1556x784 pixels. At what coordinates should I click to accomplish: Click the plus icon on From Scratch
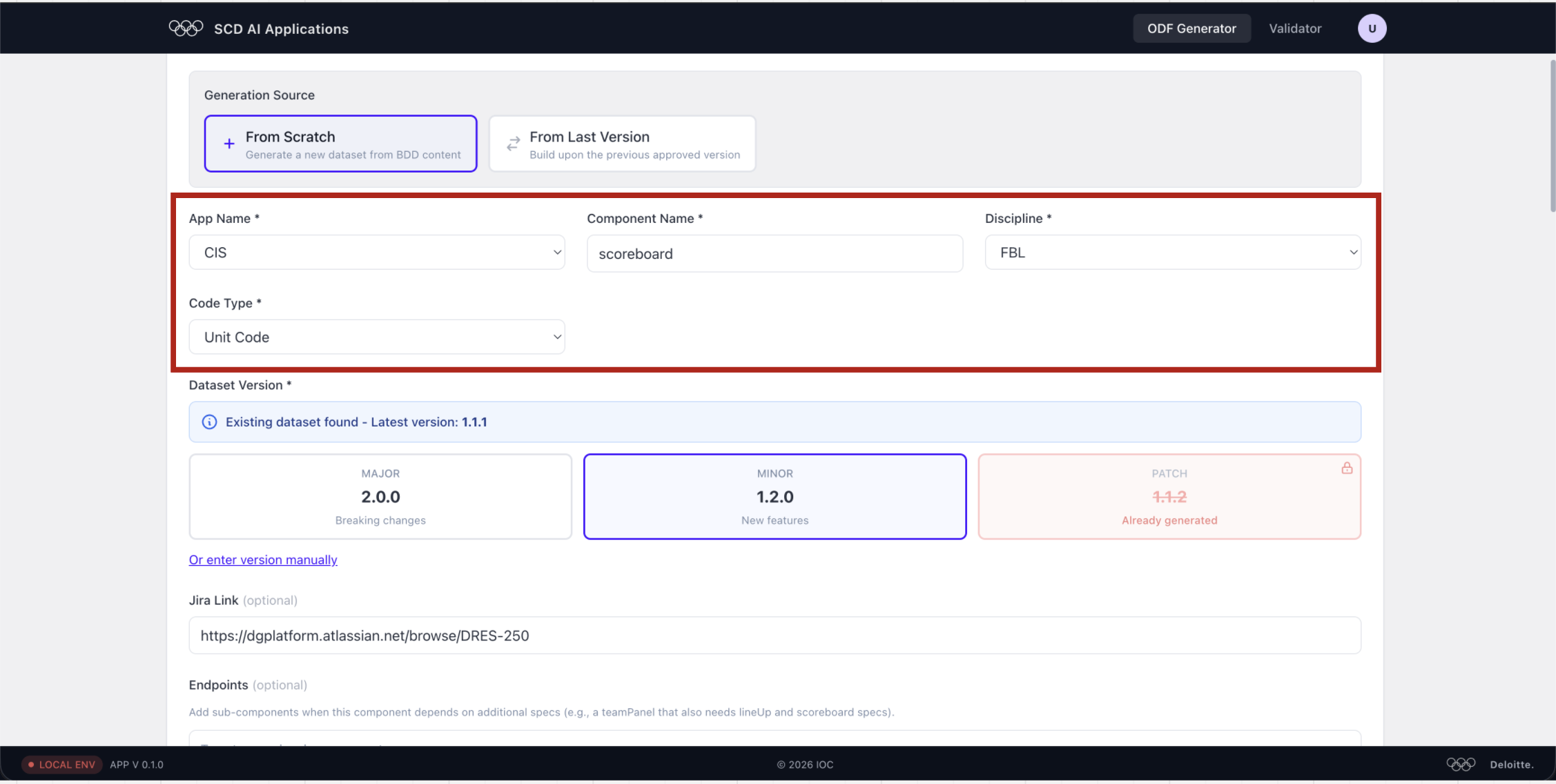[x=229, y=144]
